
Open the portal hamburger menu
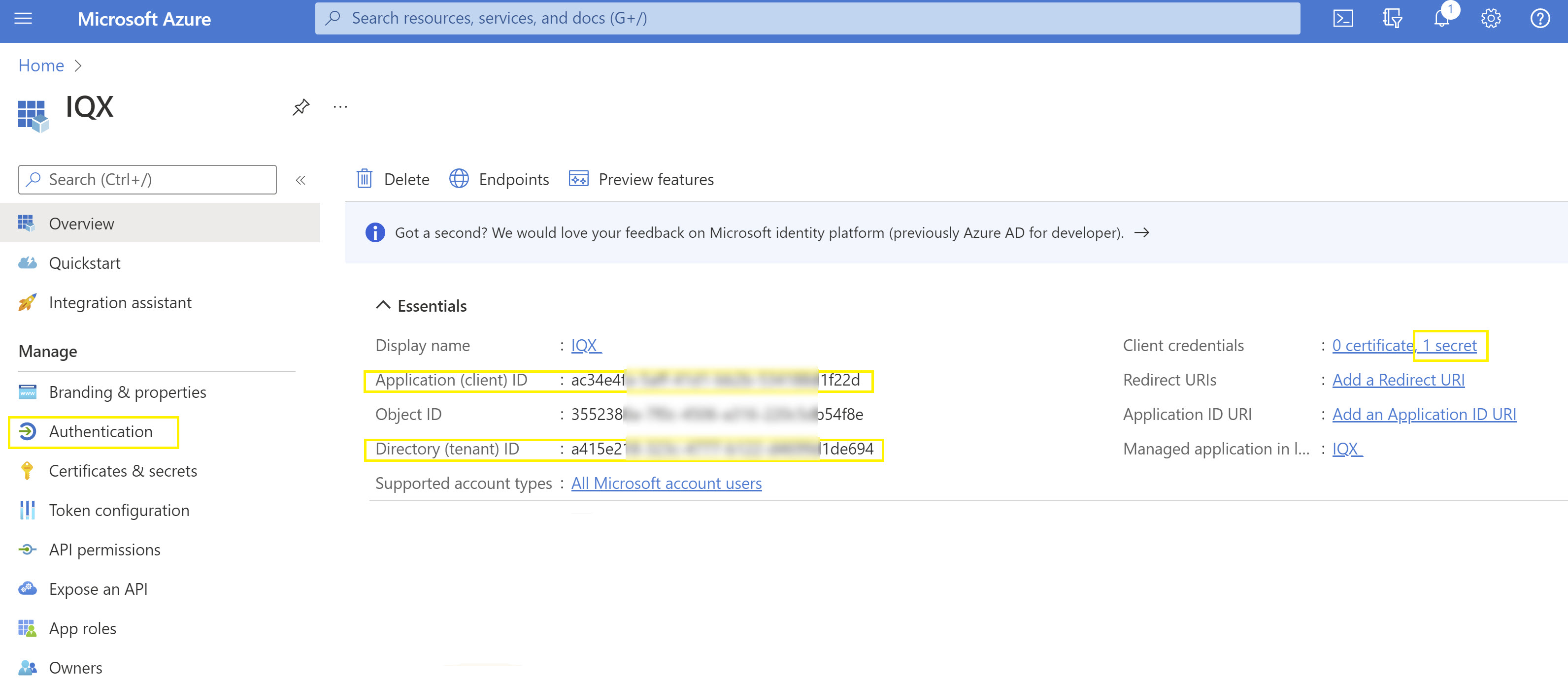click(23, 18)
